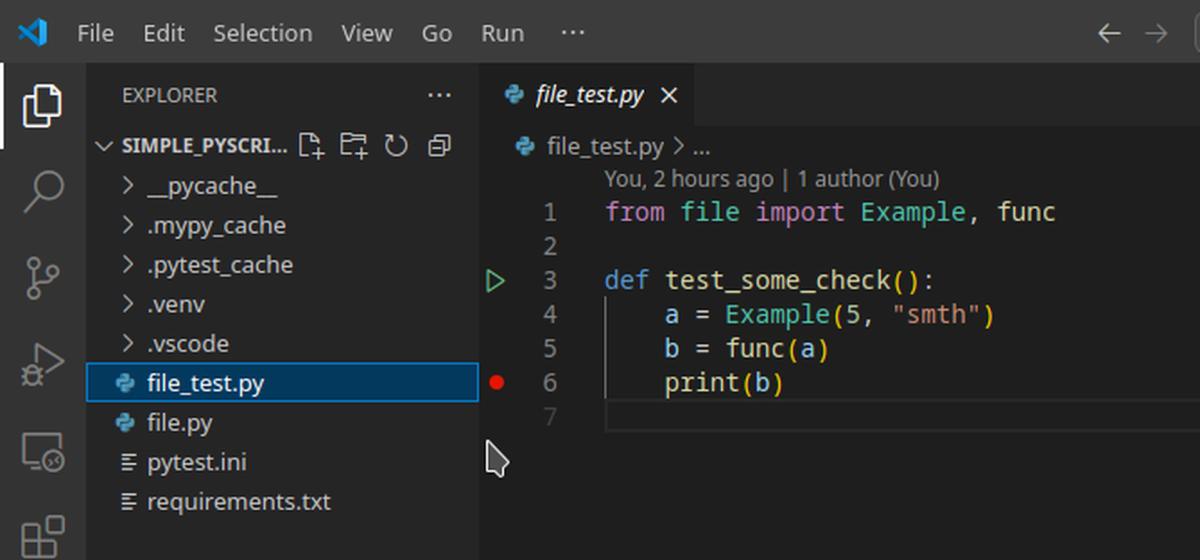
Task: Open the View menu
Action: [x=366, y=33]
